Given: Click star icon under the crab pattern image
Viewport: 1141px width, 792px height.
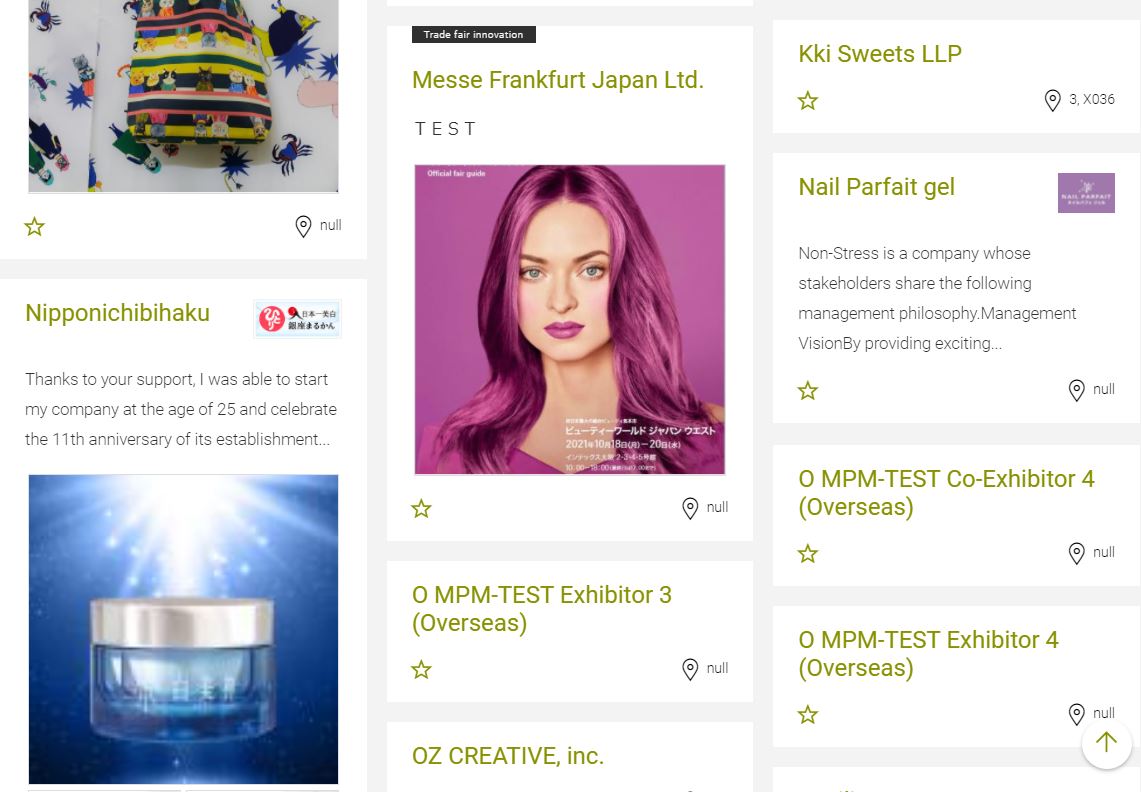Looking at the screenshot, I should tap(34, 226).
